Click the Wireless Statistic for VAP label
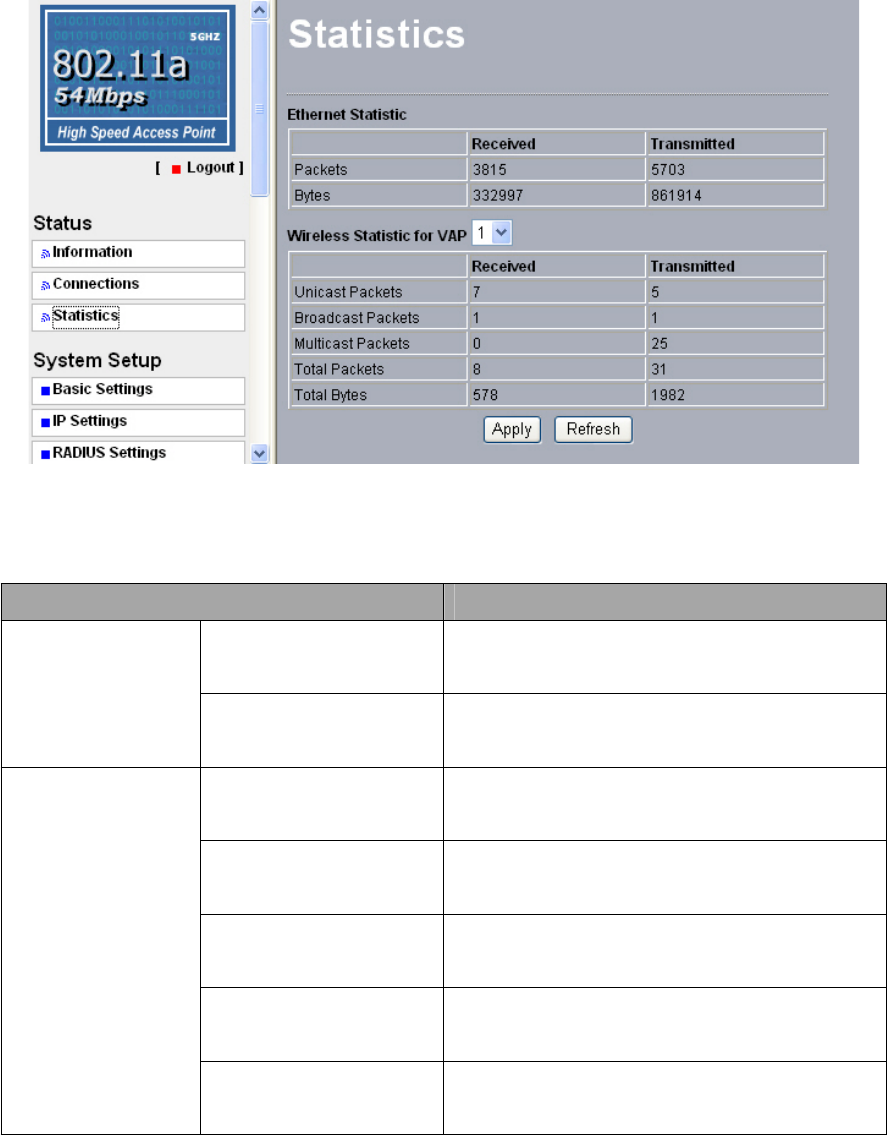The height and width of the screenshot is (1136, 887). (x=378, y=235)
